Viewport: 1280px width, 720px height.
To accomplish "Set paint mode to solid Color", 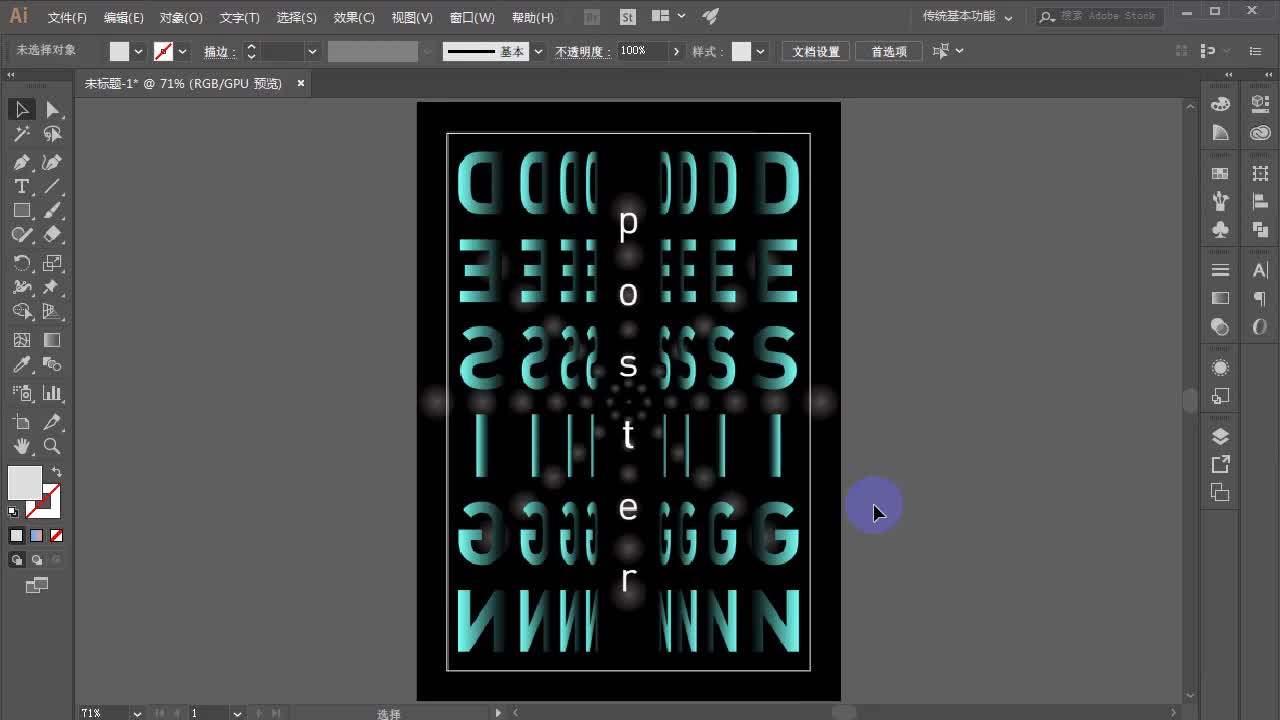I will (x=16, y=536).
